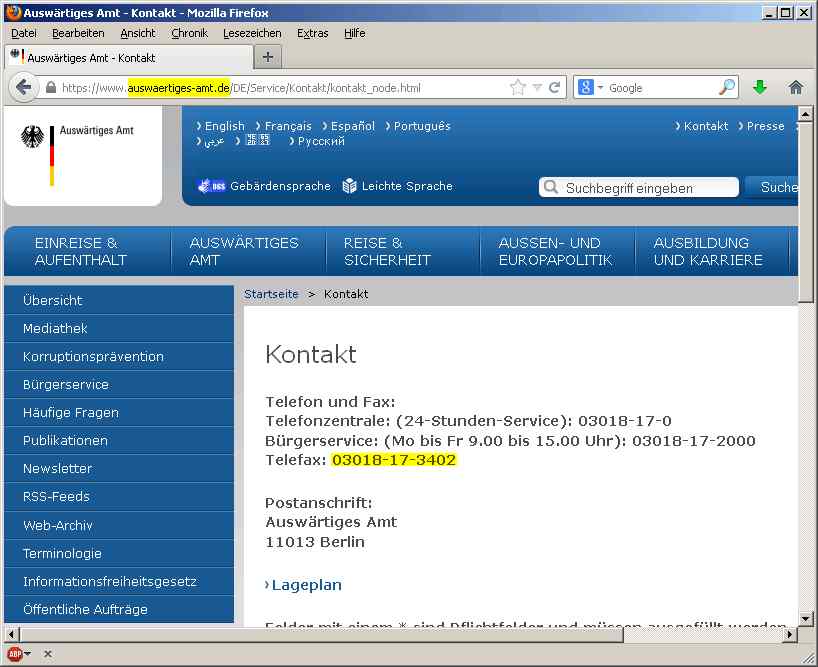818x667 pixels.
Task: Open the URL history dropdown arrow
Action: pos(537,87)
